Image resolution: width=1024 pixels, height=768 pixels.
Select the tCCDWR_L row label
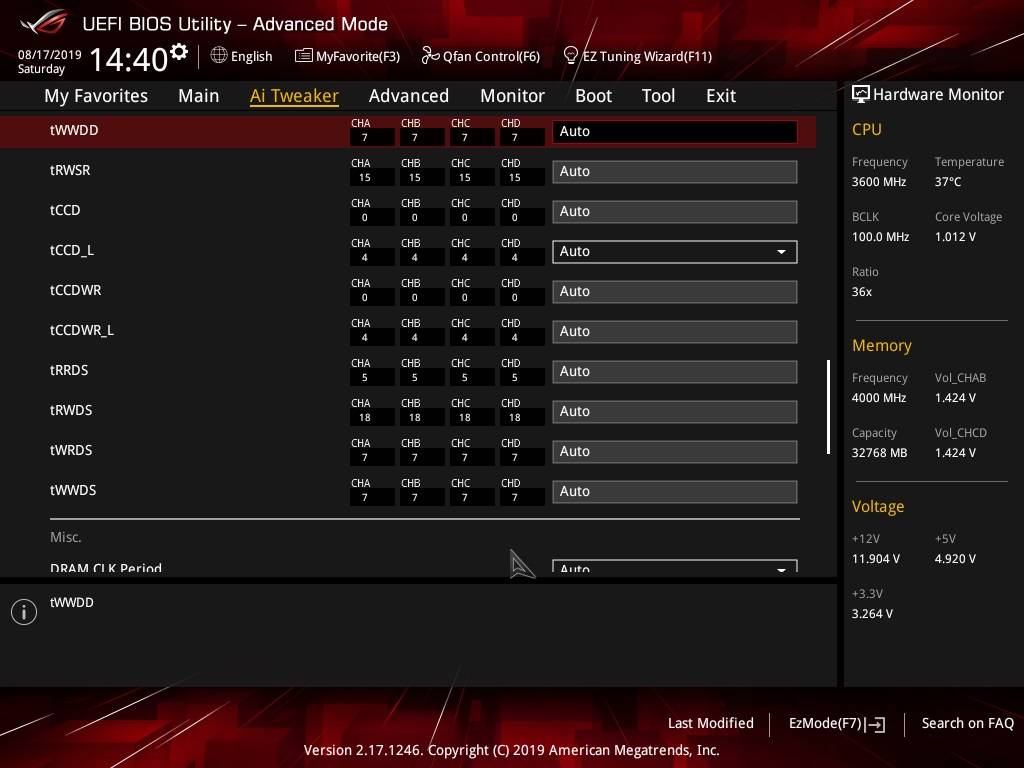pos(82,330)
